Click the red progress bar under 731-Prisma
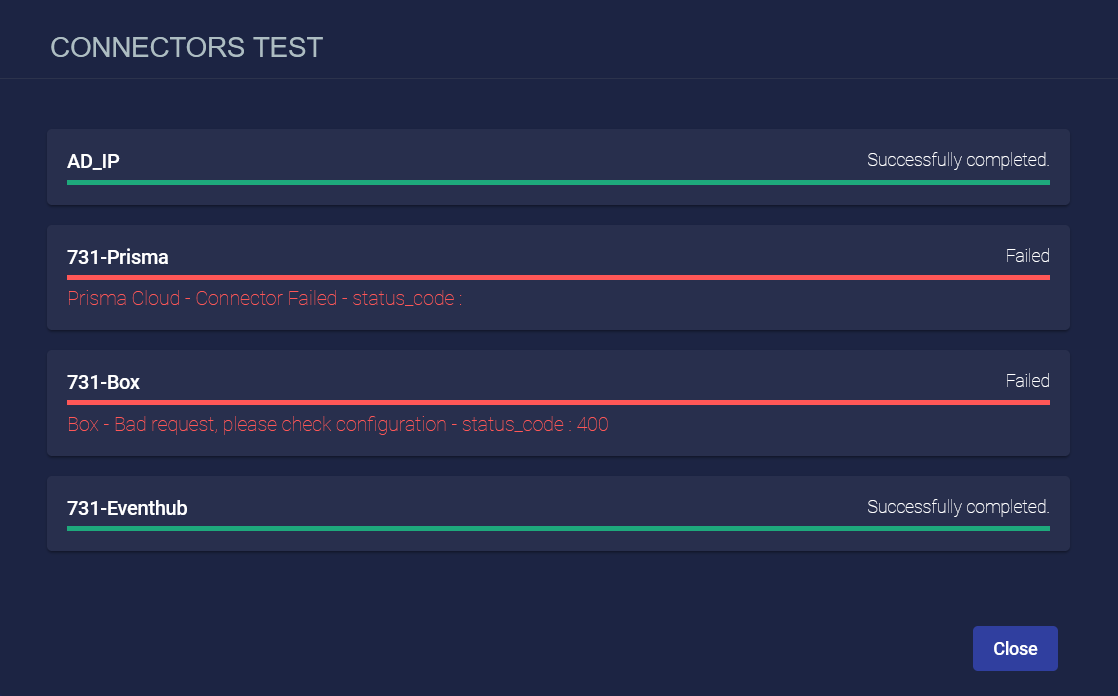The width and height of the screenshot is (1118, 696). click(x=558, y=277)
